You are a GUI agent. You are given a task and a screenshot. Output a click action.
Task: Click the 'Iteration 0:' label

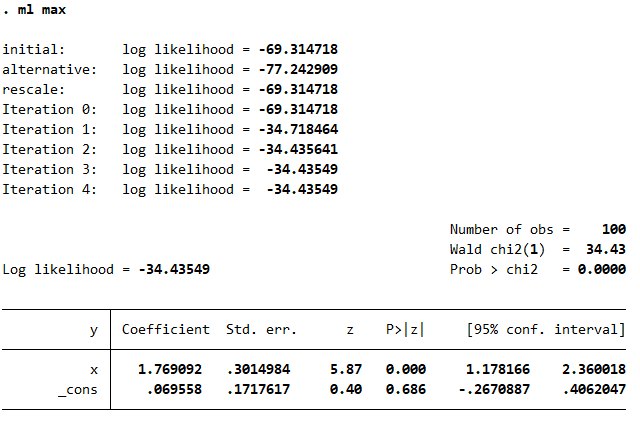click(49, 109)
